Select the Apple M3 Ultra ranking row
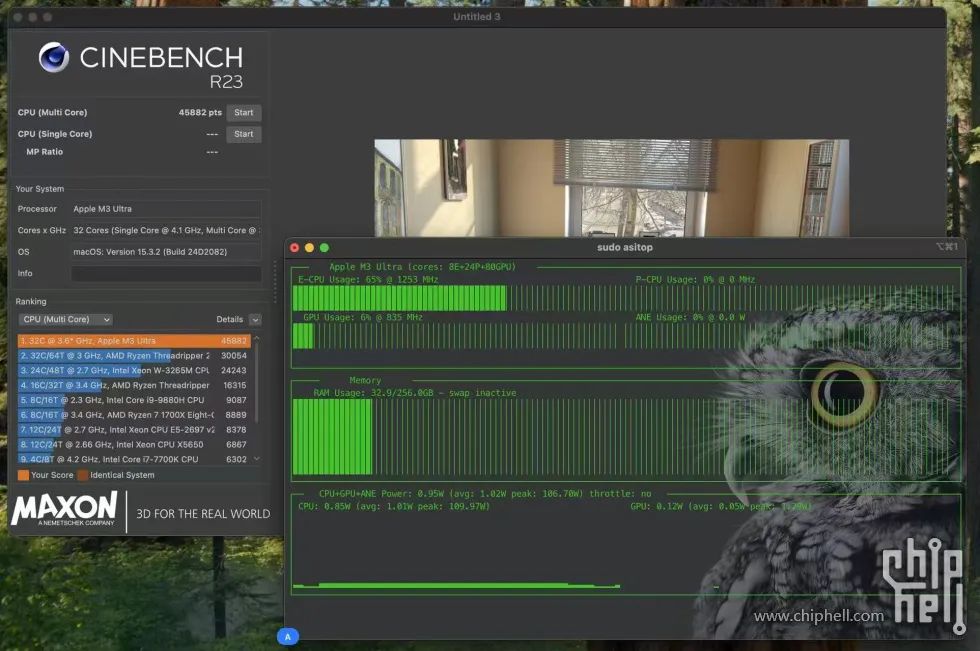The image size is (980, 651). click(x=134, y=340)
